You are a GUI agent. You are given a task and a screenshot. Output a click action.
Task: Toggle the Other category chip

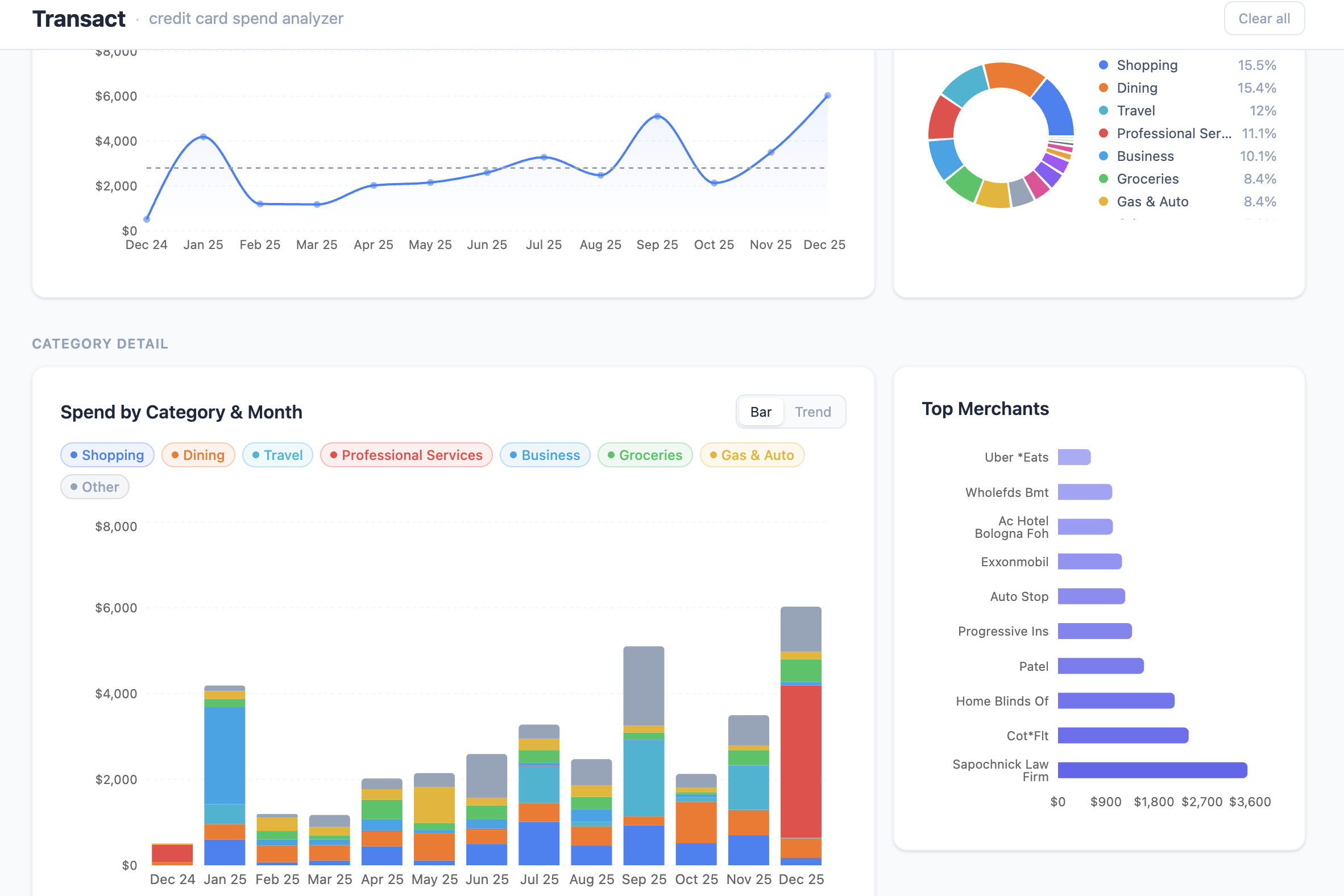point(95,487)
